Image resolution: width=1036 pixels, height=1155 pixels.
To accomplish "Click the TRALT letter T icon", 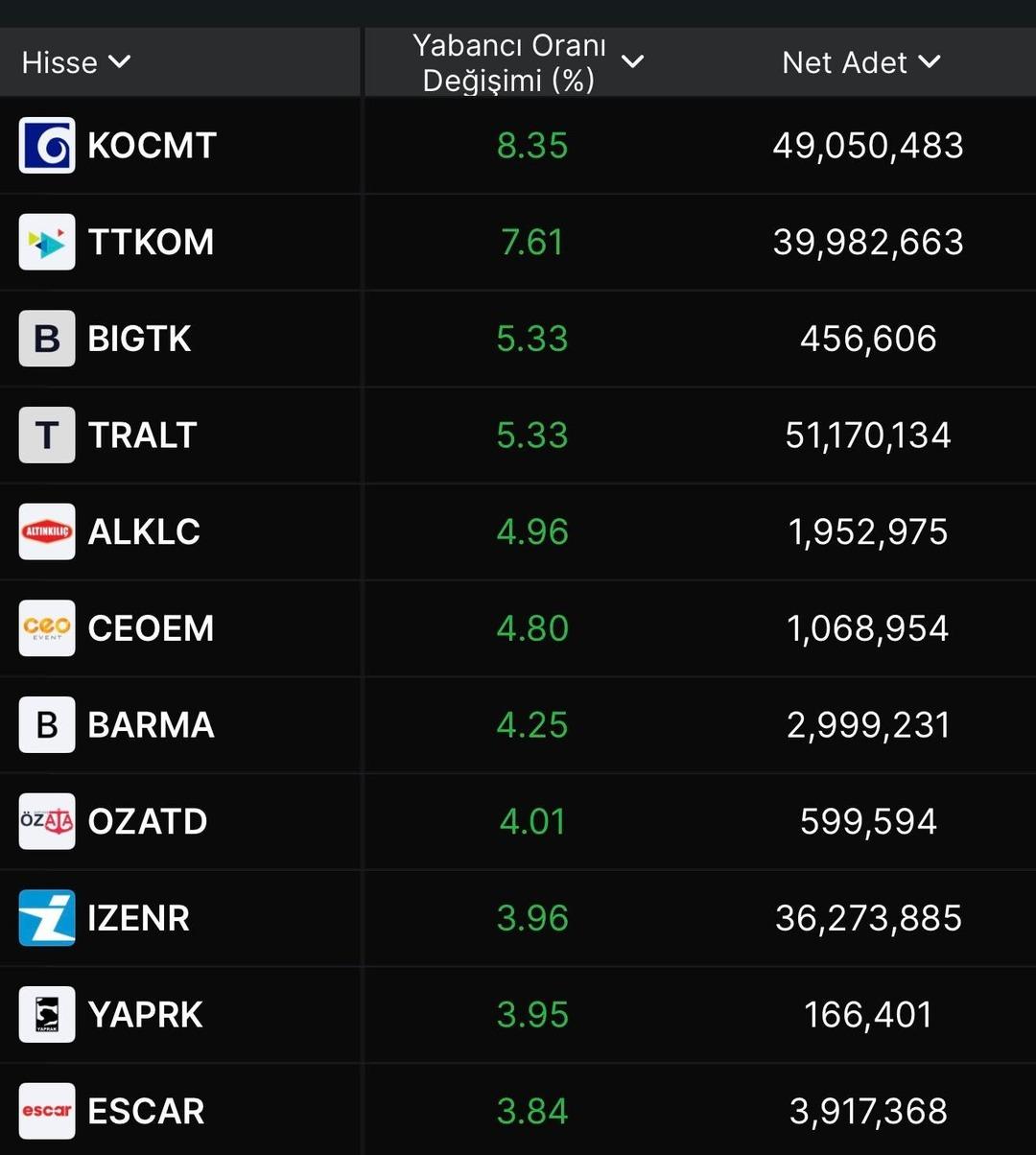I will click(x=47, y=436).
